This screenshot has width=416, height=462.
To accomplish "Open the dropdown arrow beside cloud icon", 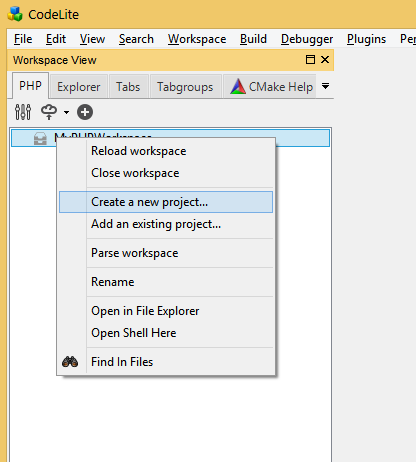I will click(x=66, y=112).
